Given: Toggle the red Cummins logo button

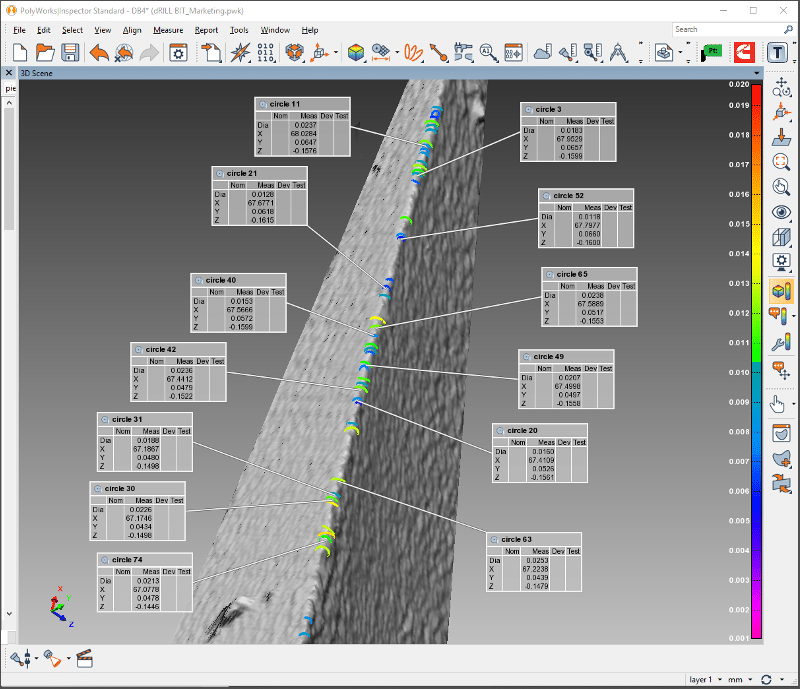Looking at the screenshot, I should pyautogui.click(x=744, y=52).
